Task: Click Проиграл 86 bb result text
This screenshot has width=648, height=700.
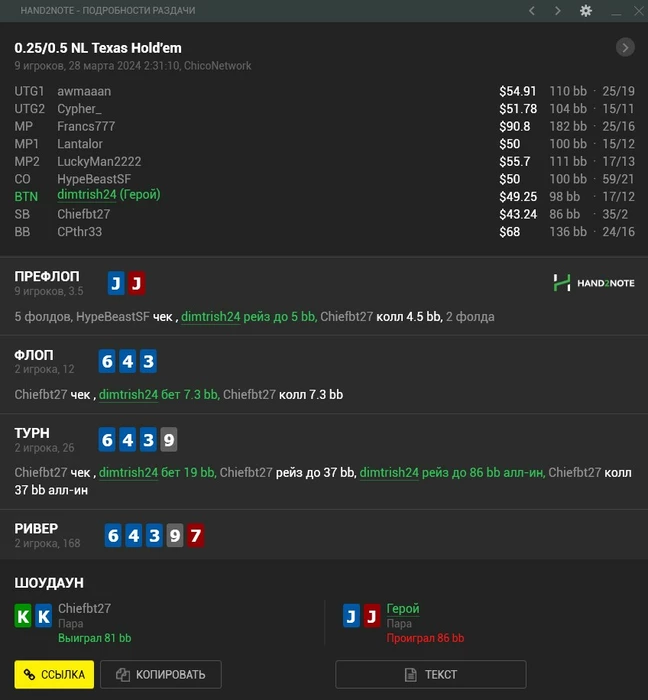Action: pyautogui.click(x=425, y=638)
